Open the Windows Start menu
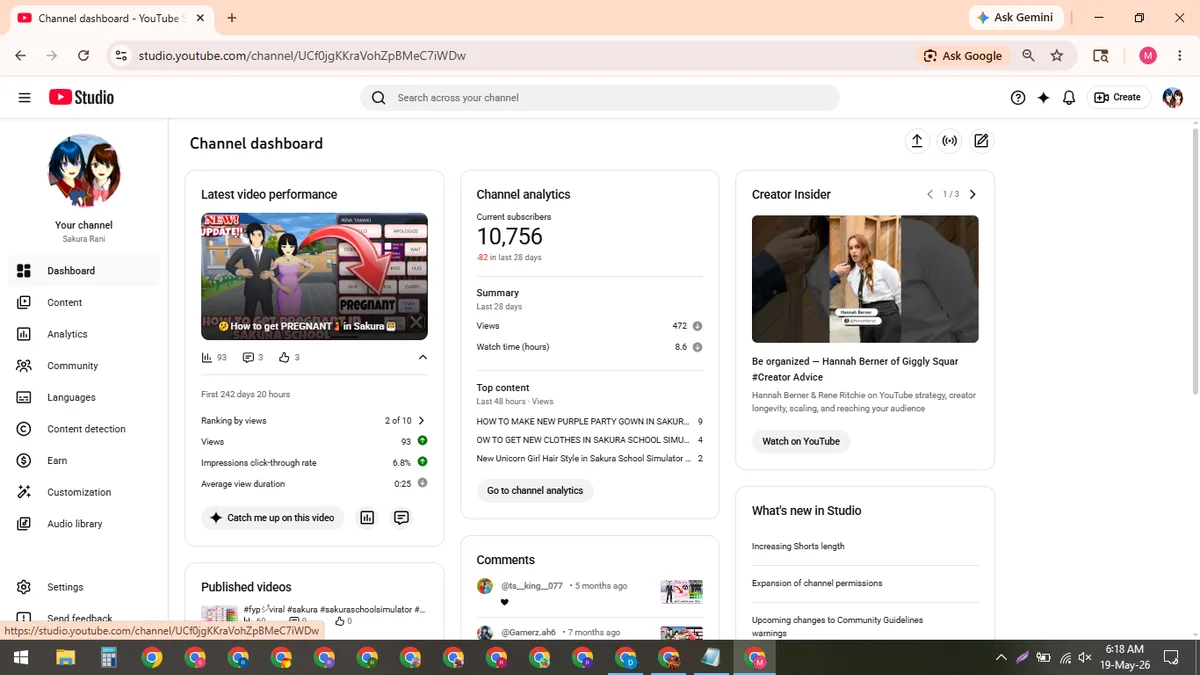The height and width of the screenshot is (675, 1200). [21, 657]
